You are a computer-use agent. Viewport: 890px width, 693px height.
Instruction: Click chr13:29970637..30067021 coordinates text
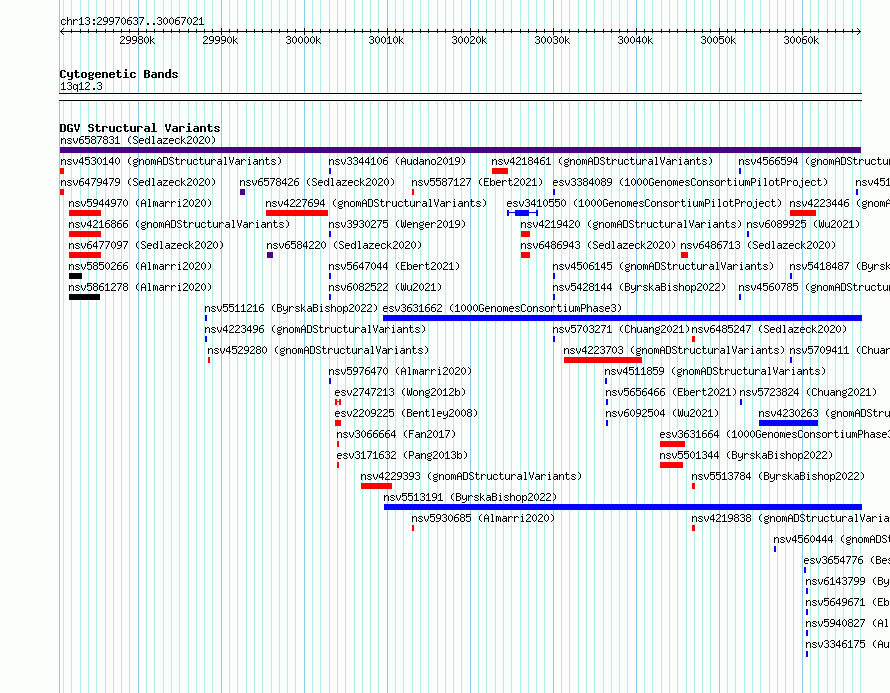click(132, 21)
